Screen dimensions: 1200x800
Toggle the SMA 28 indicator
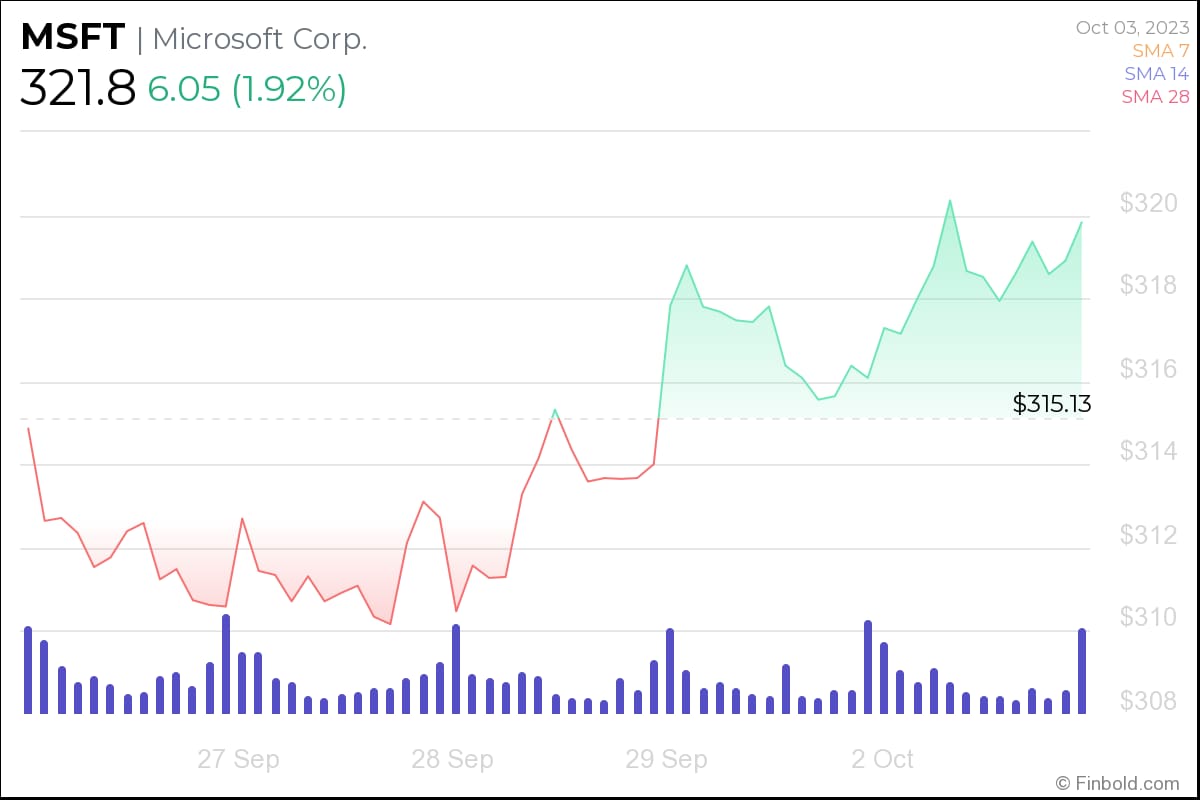pos(1158,96)
